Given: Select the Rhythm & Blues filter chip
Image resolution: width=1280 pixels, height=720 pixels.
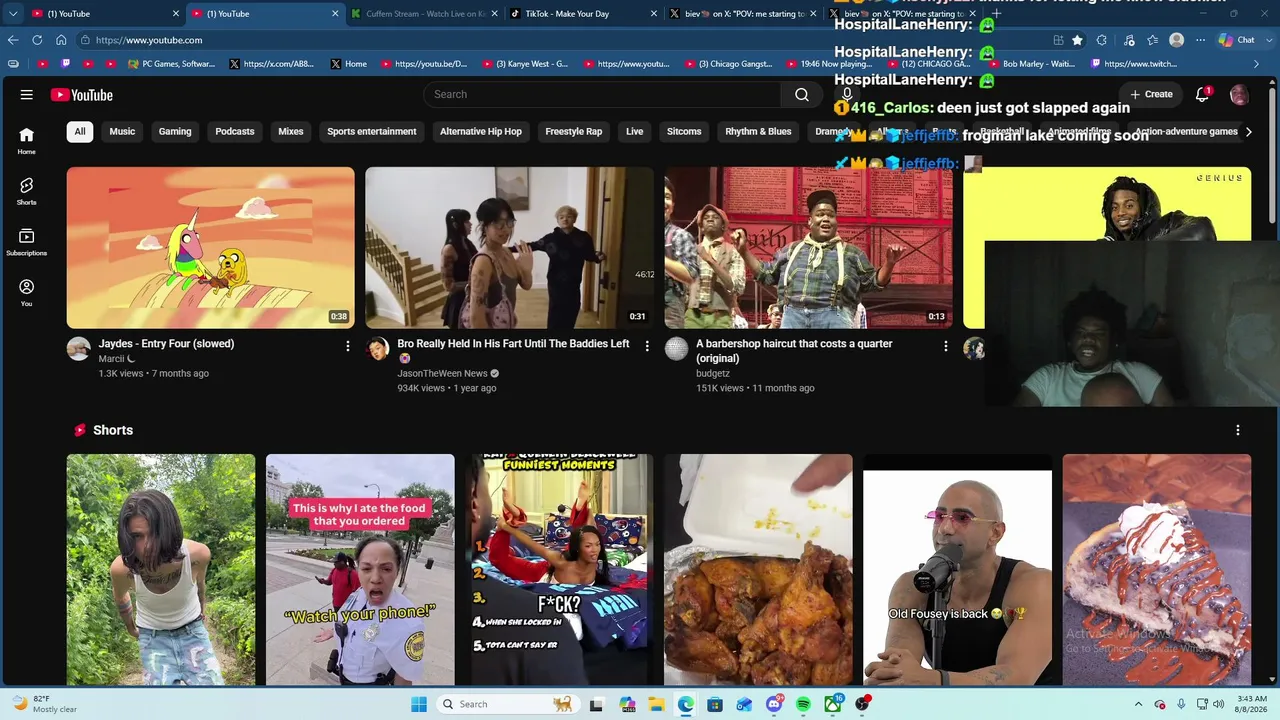Looking at the screenshot, I should [x=758, y=131].
